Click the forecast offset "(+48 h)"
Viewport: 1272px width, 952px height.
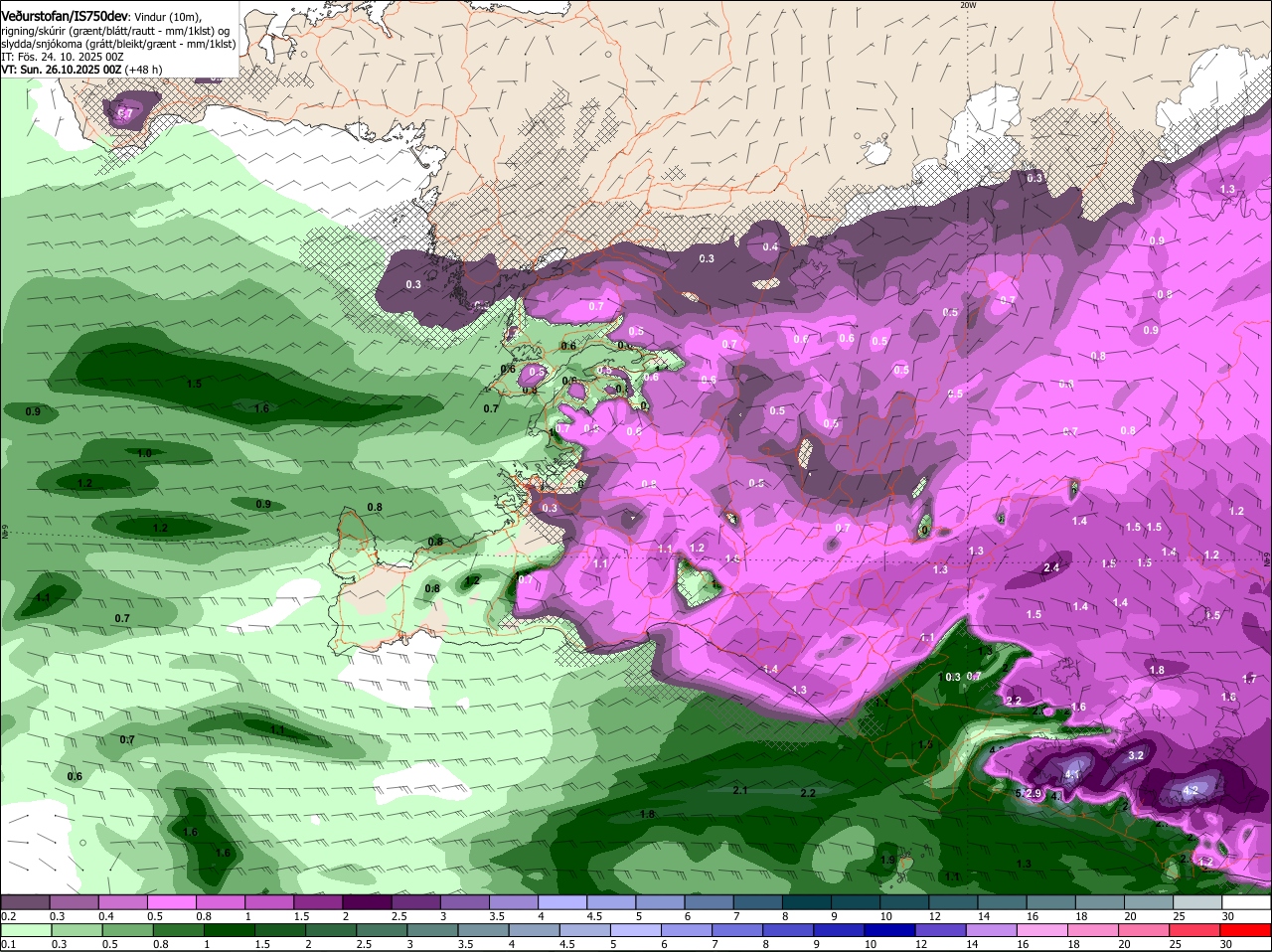click(x=144, y=70)
